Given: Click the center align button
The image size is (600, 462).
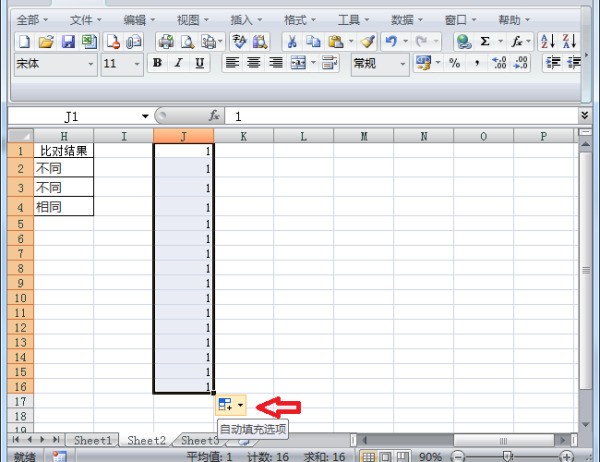Looking at the screenshot, I should tap(253, 63).
